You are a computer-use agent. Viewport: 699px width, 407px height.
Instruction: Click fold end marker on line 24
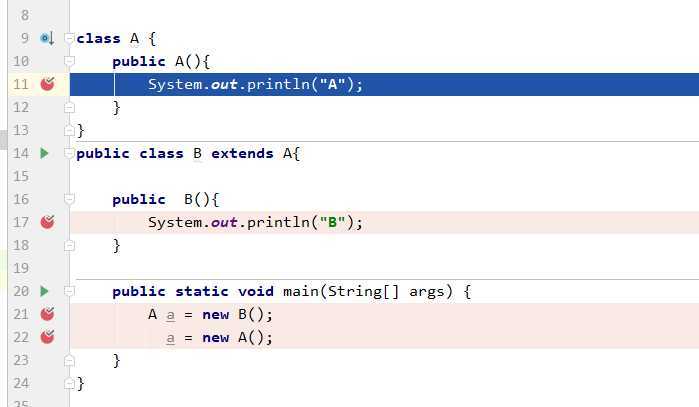[x=69, y=383]
